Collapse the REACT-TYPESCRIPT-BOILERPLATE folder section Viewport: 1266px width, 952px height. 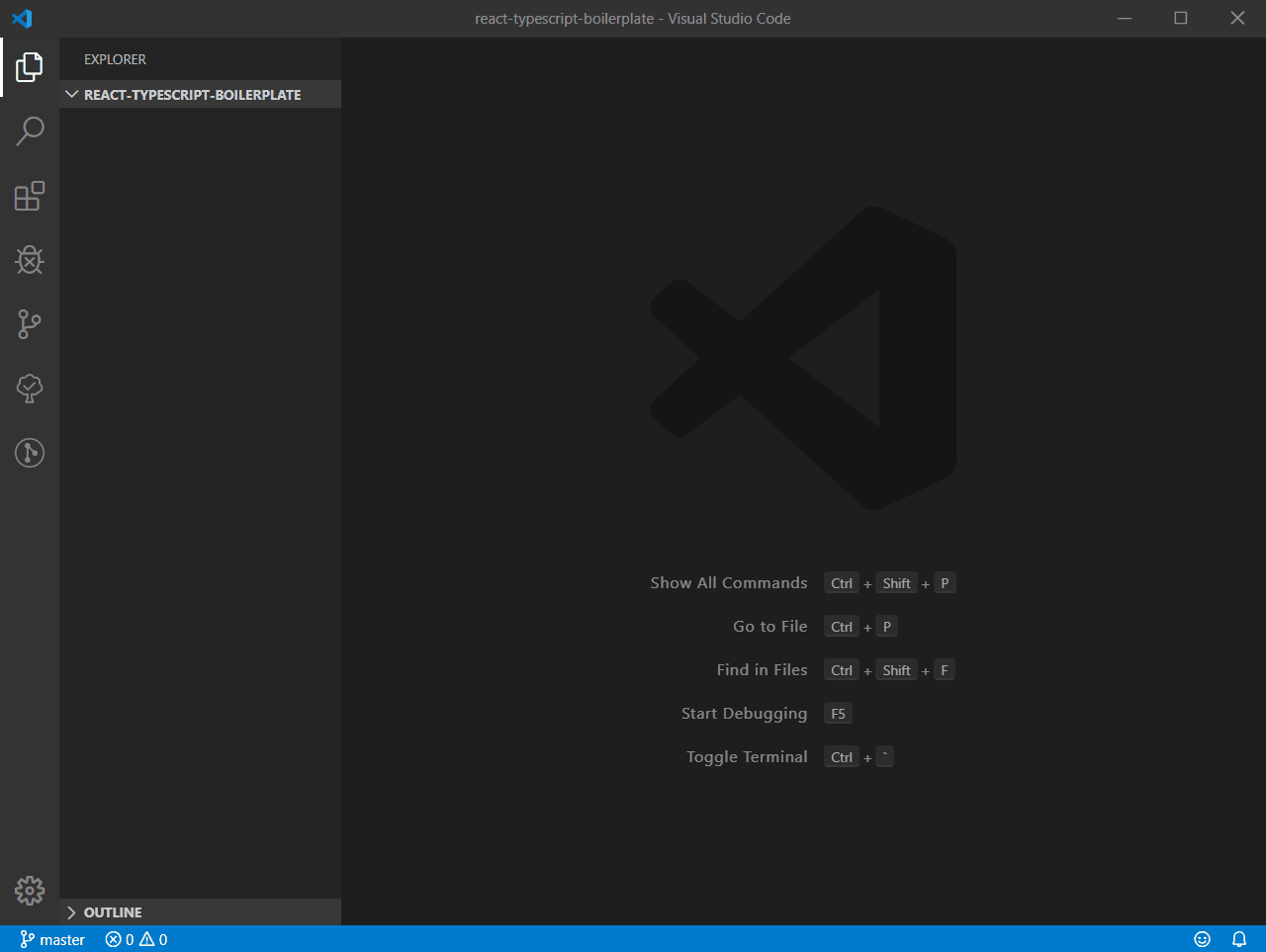(200, 95)
